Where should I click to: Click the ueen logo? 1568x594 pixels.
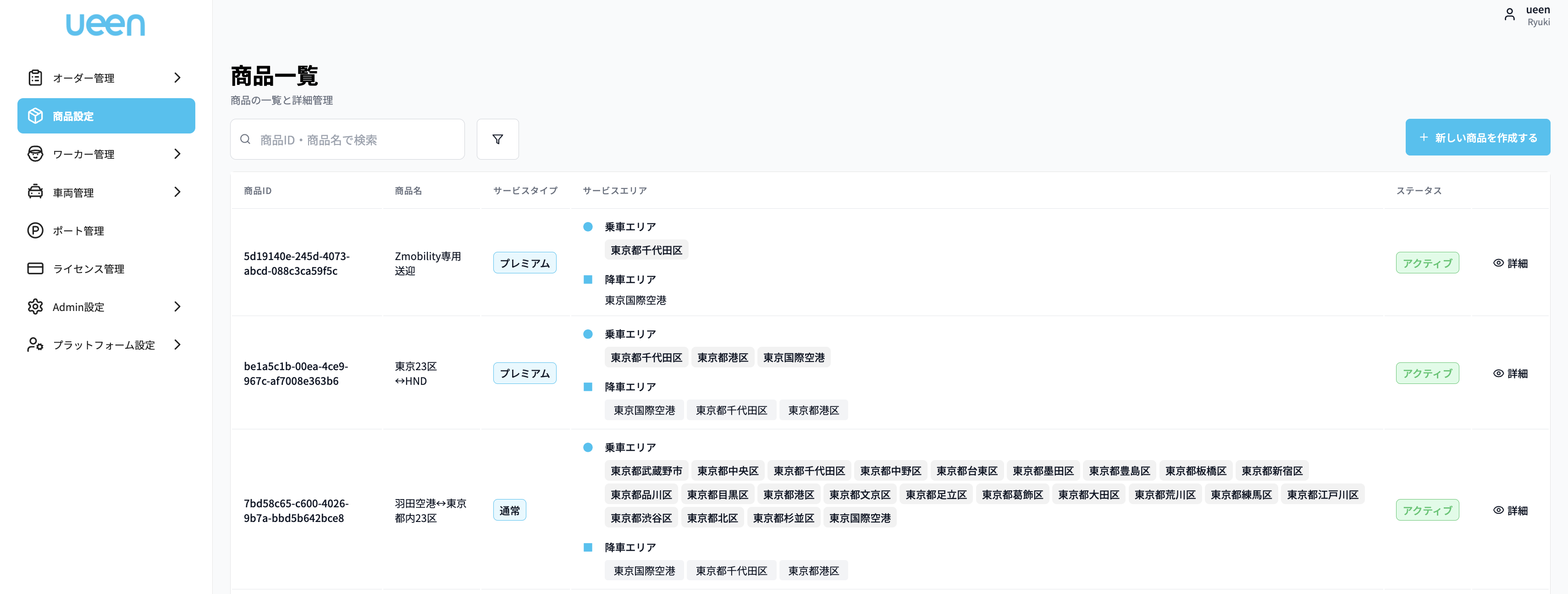105,25
